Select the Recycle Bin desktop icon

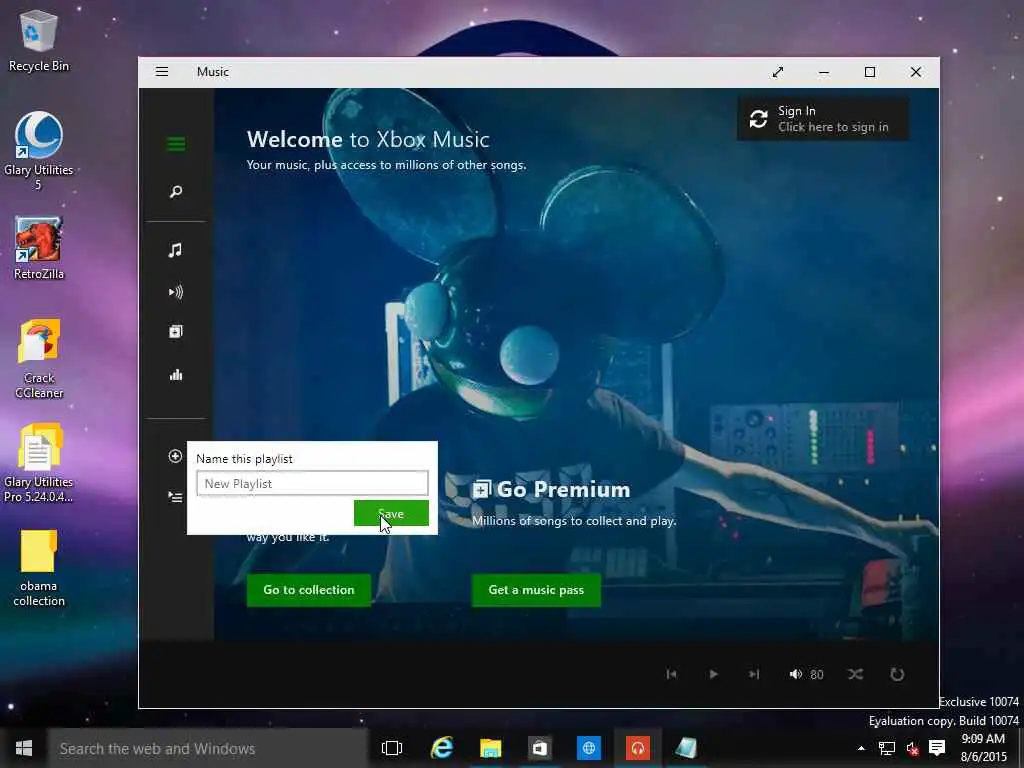tap(39, 40)
